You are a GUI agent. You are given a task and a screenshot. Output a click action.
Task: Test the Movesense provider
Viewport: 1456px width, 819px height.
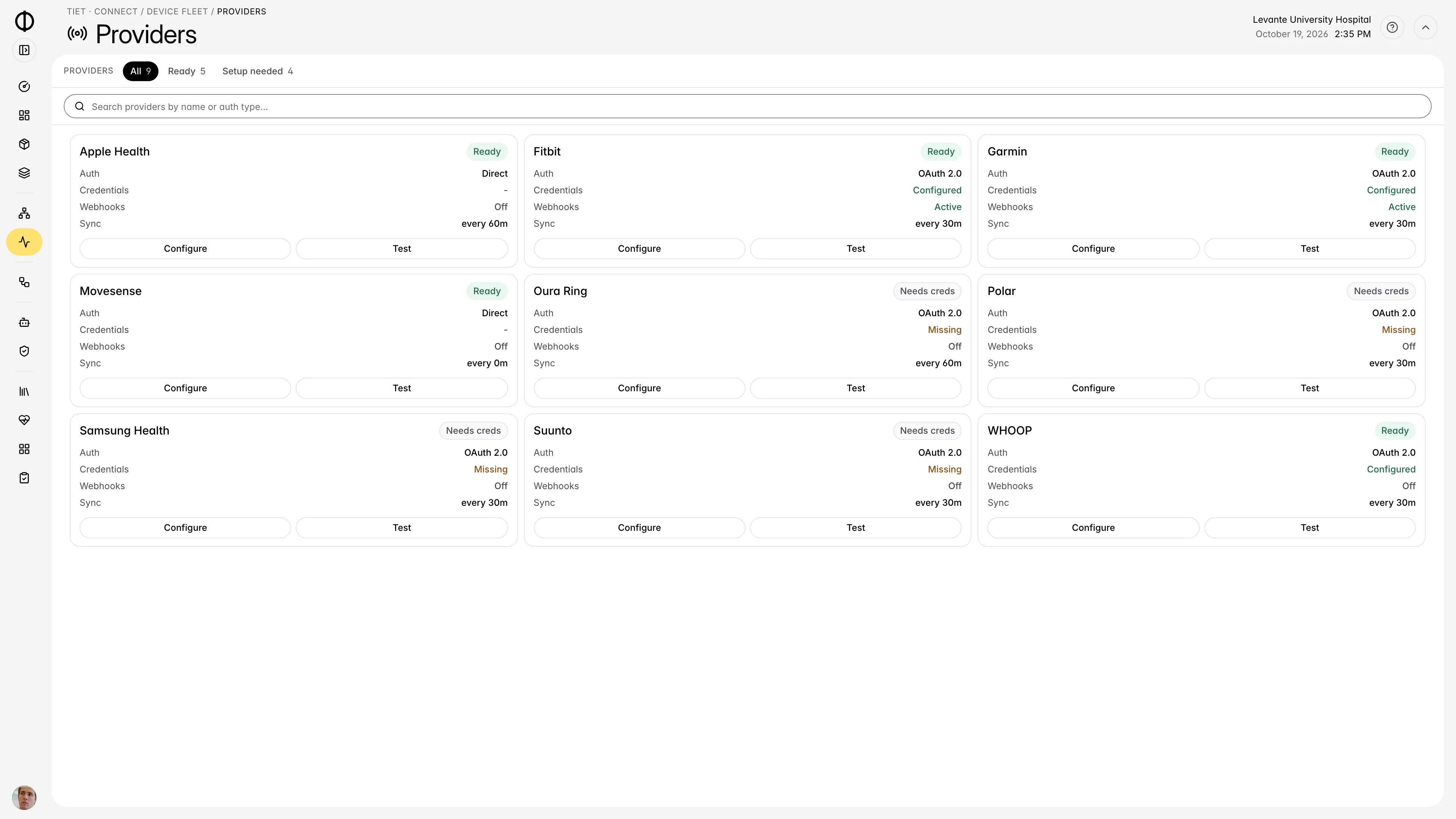[402, 388]
